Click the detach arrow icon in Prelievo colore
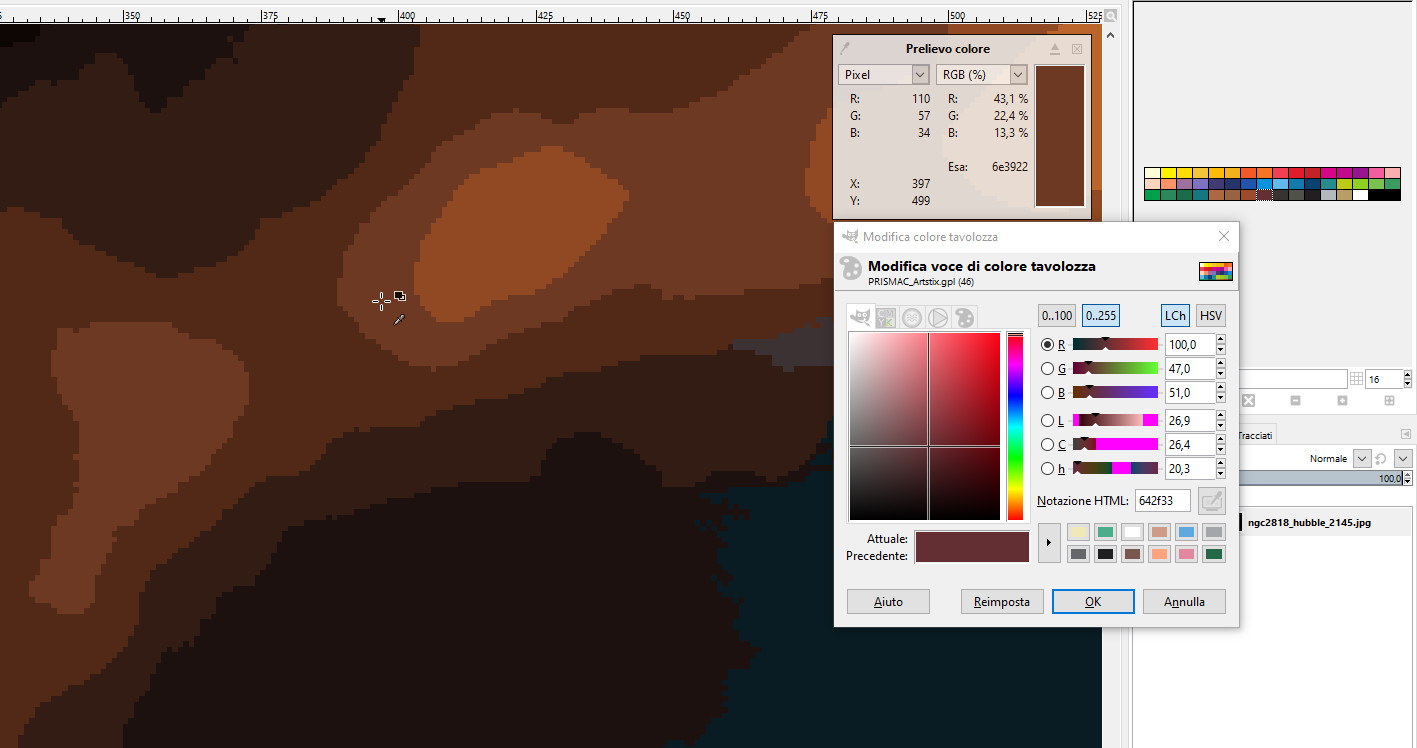Viewport: 1417px width, 748px height. 1055,49
